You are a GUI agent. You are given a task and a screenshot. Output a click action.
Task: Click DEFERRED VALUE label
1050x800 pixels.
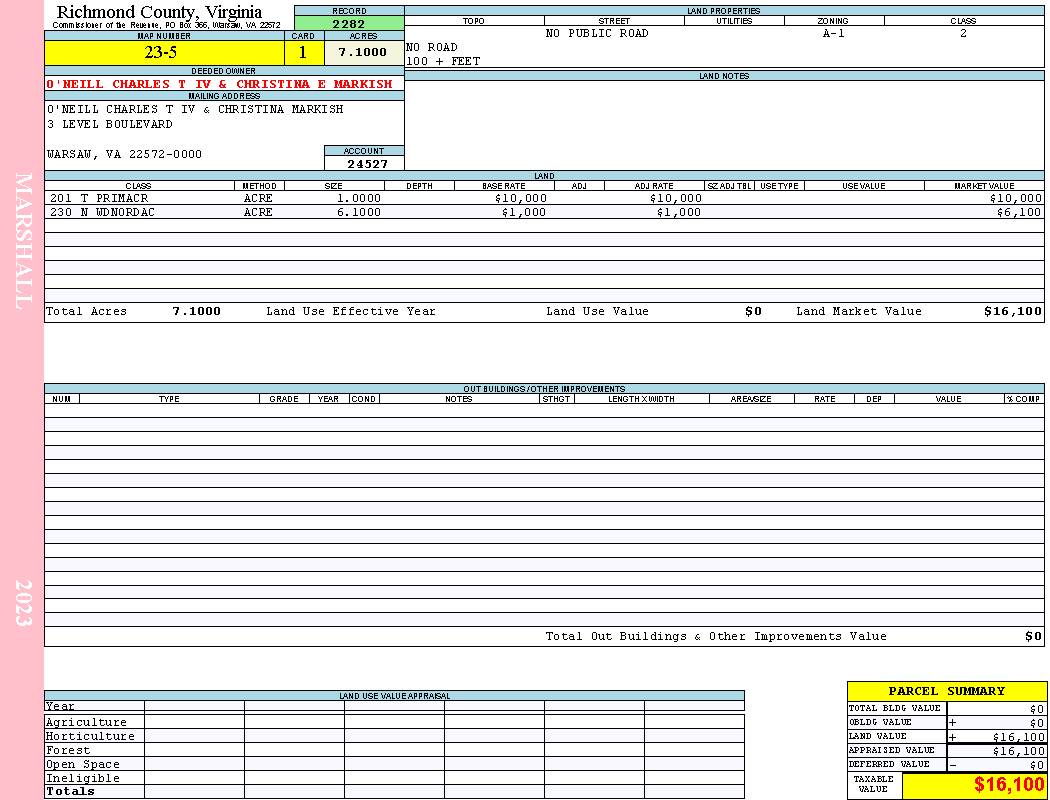[889, 765]
